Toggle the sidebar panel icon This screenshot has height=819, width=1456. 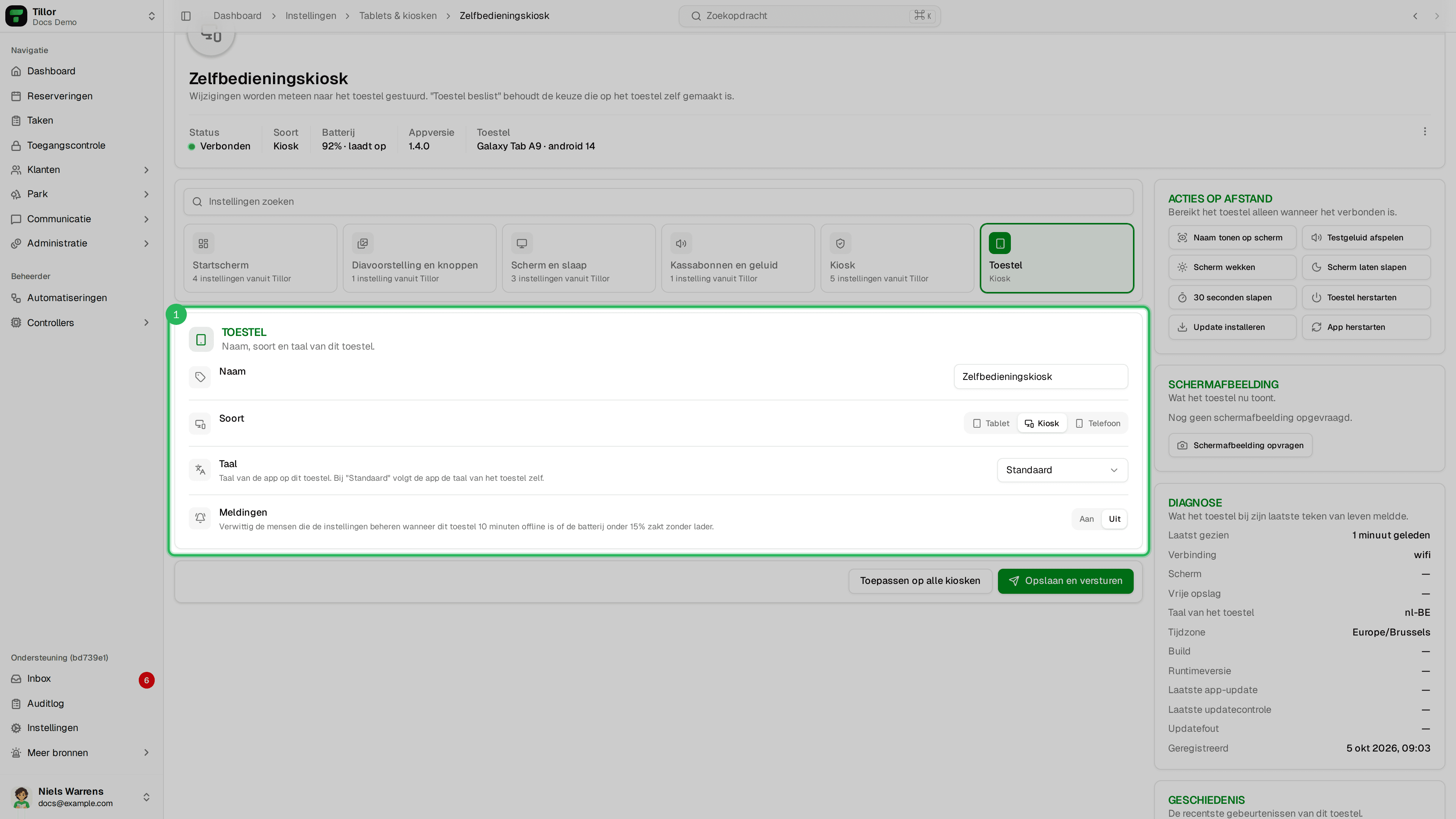tap(186, 16)
